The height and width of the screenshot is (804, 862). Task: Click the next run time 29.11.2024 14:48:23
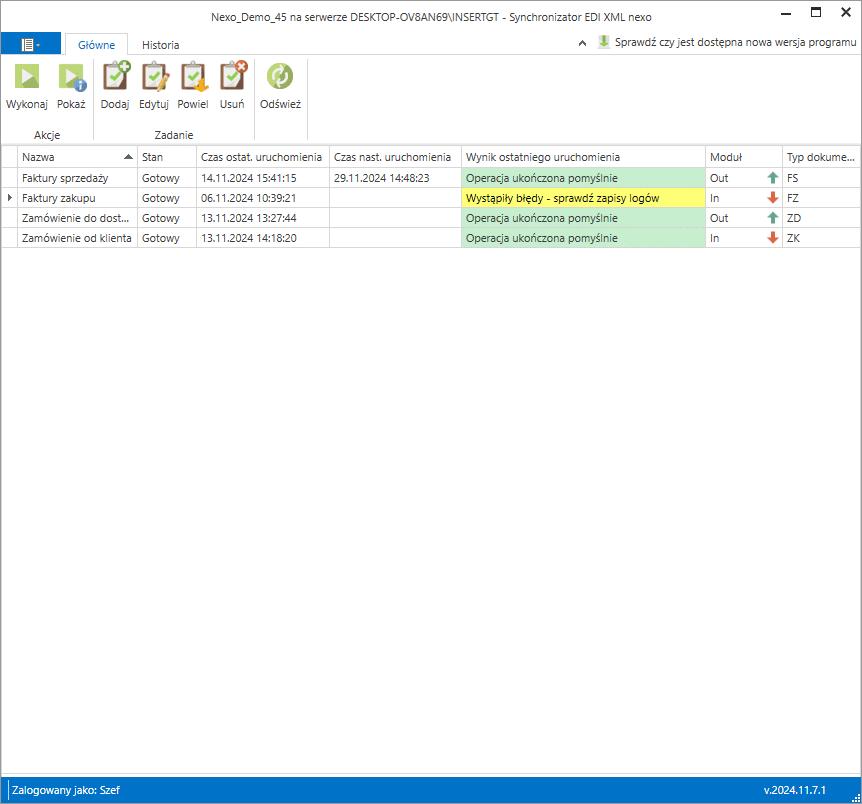point(382,178)
